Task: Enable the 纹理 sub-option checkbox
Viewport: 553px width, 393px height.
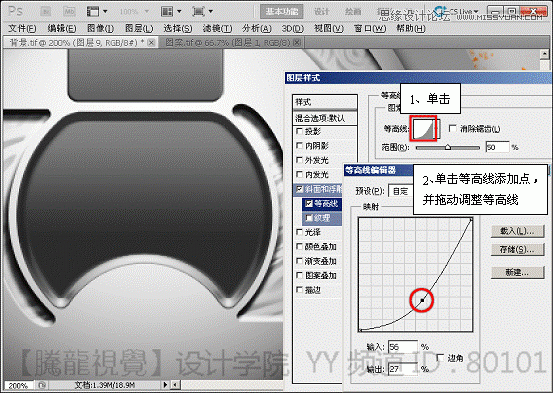Action: (309, 218)
